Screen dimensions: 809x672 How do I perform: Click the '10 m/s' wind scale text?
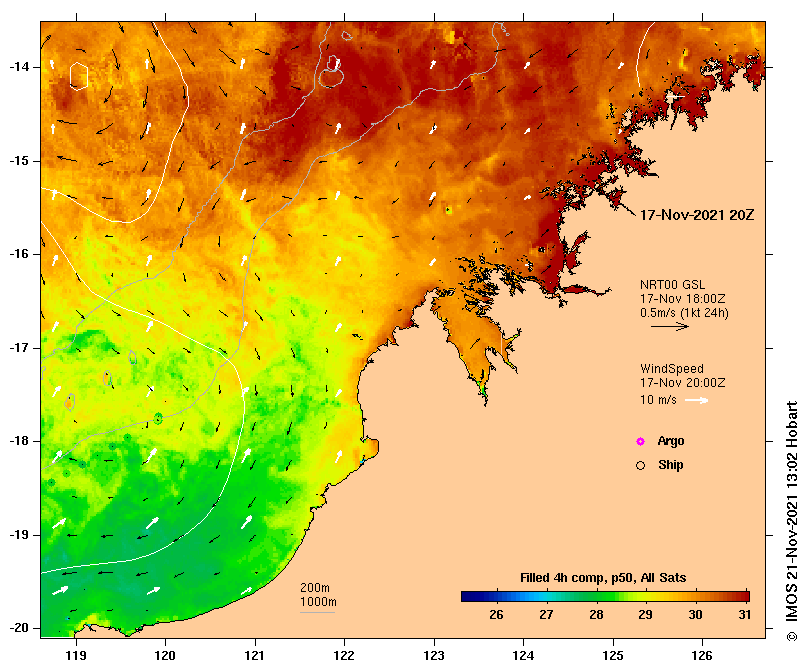[x=658, y=400]
